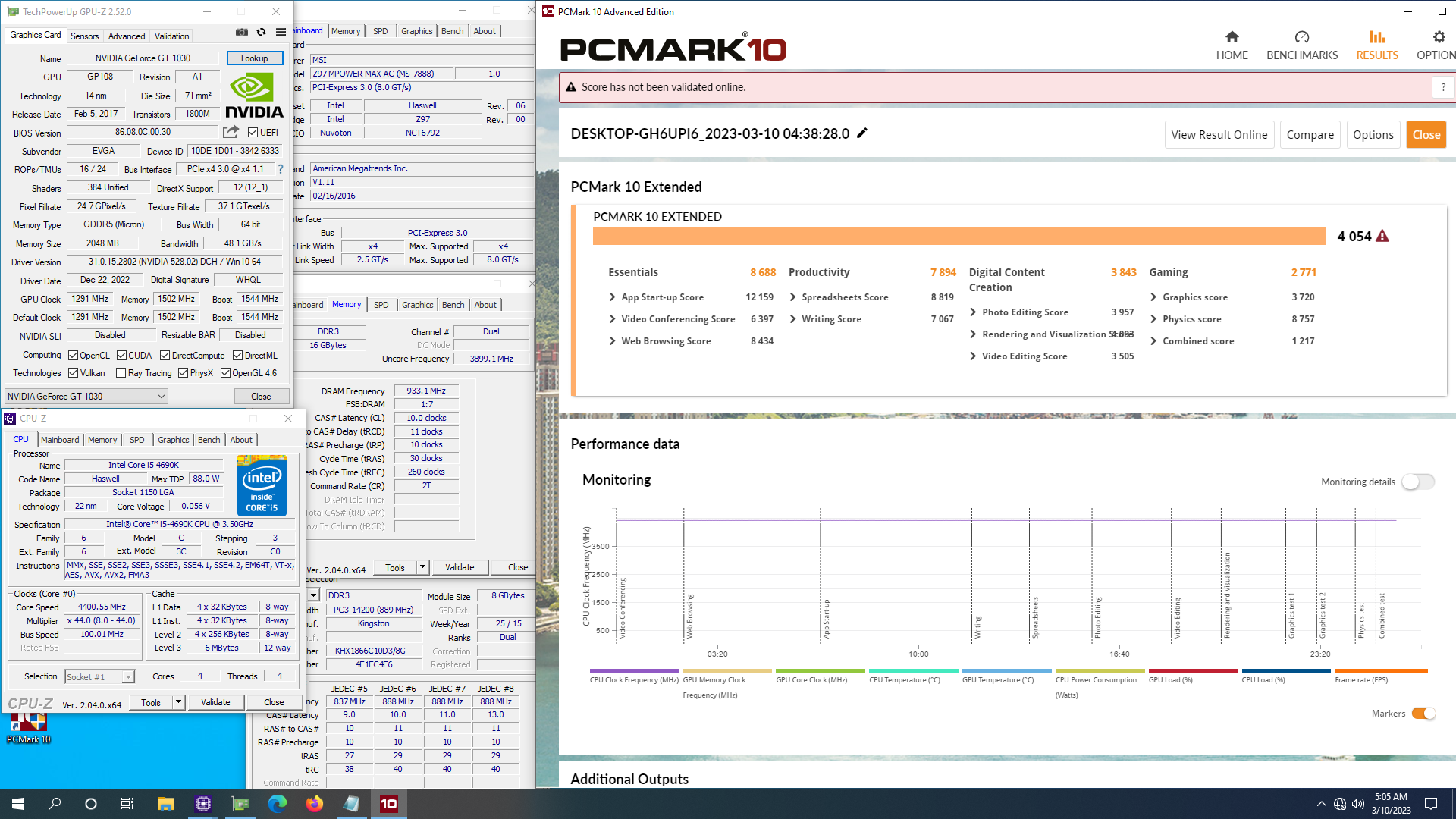Click the CPU Clock Frequency legend color bar

pos(634,670)
